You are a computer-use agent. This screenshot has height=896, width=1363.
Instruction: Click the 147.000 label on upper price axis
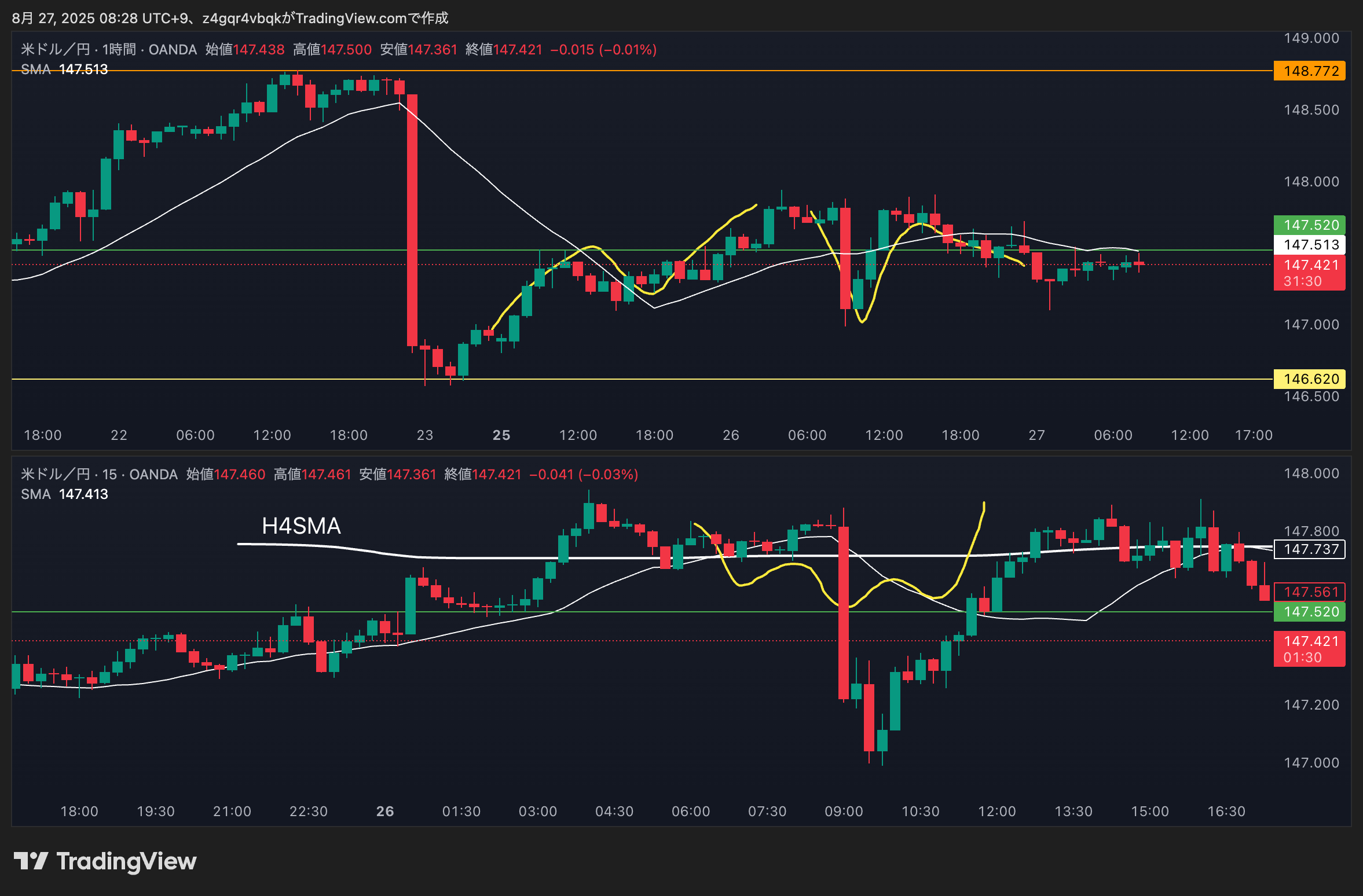[1311, 325]
